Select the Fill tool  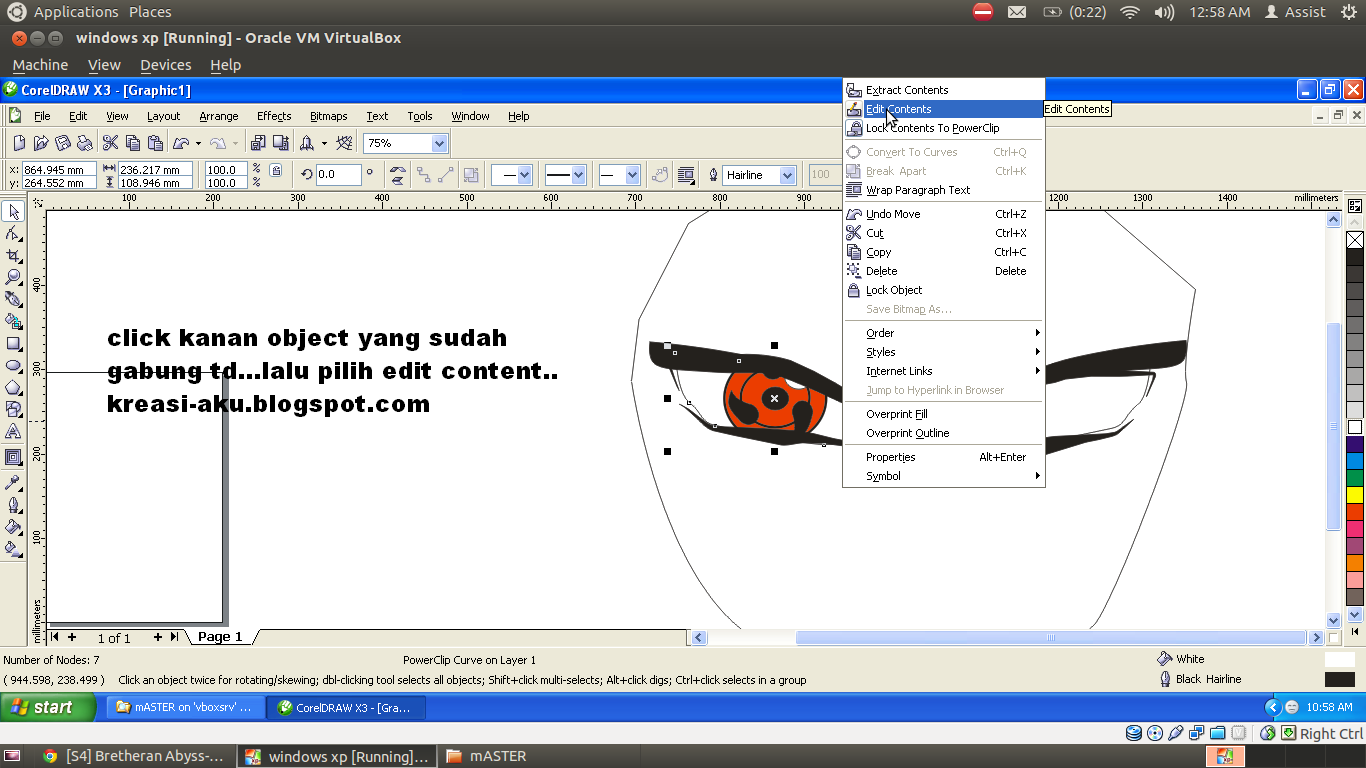(x=13, y=527)
